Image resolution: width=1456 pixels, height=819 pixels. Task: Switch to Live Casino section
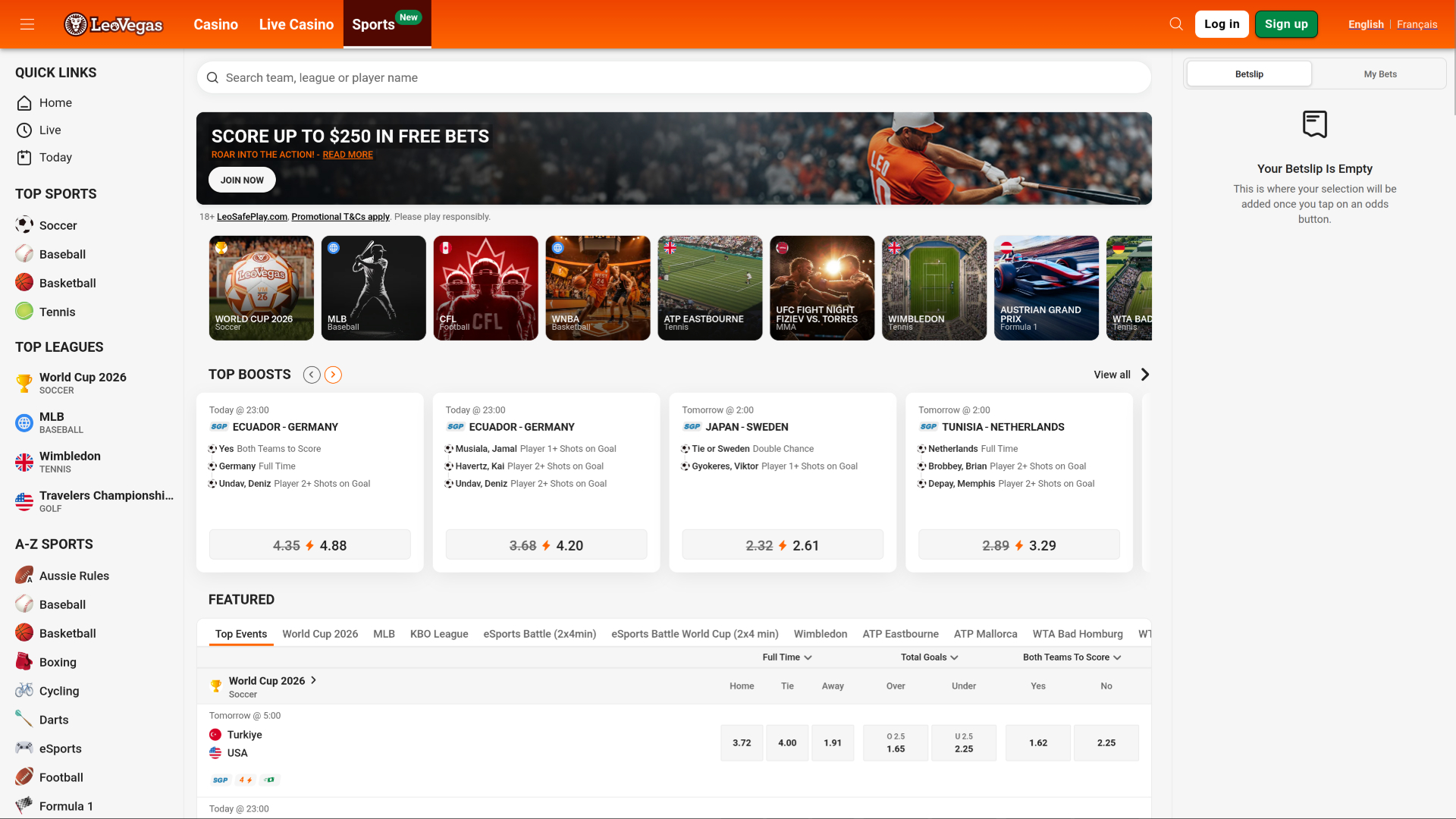(297, 24)
